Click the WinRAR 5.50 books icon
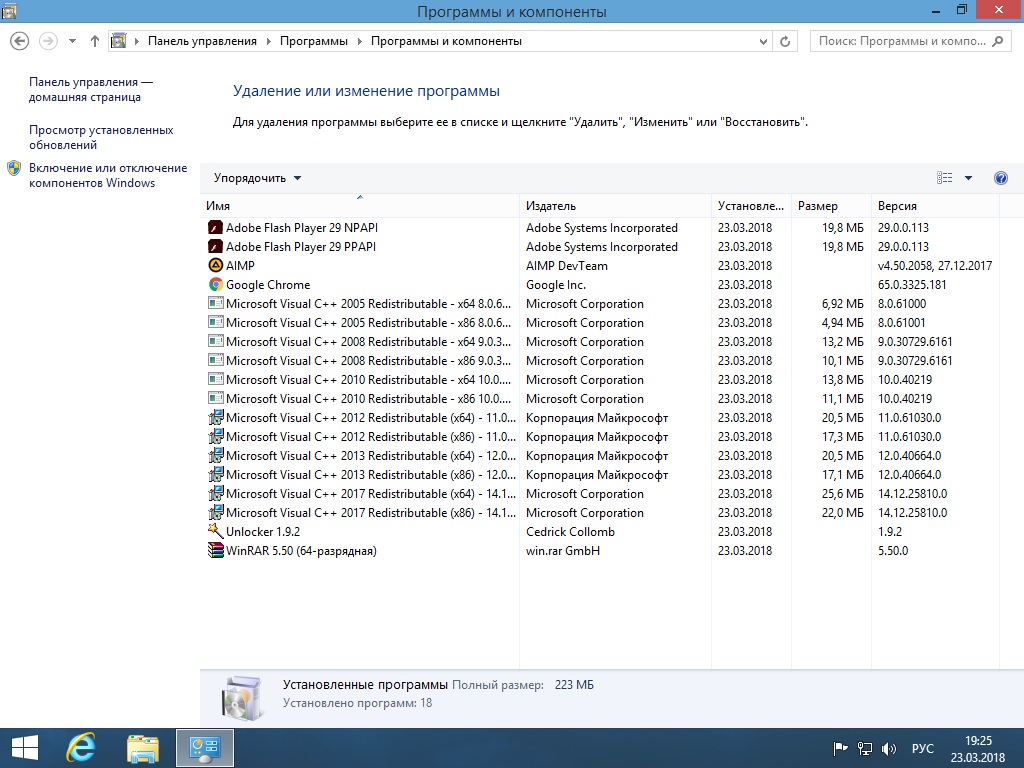This screenshot has width=1024, height=768. [x=216, y=551]
